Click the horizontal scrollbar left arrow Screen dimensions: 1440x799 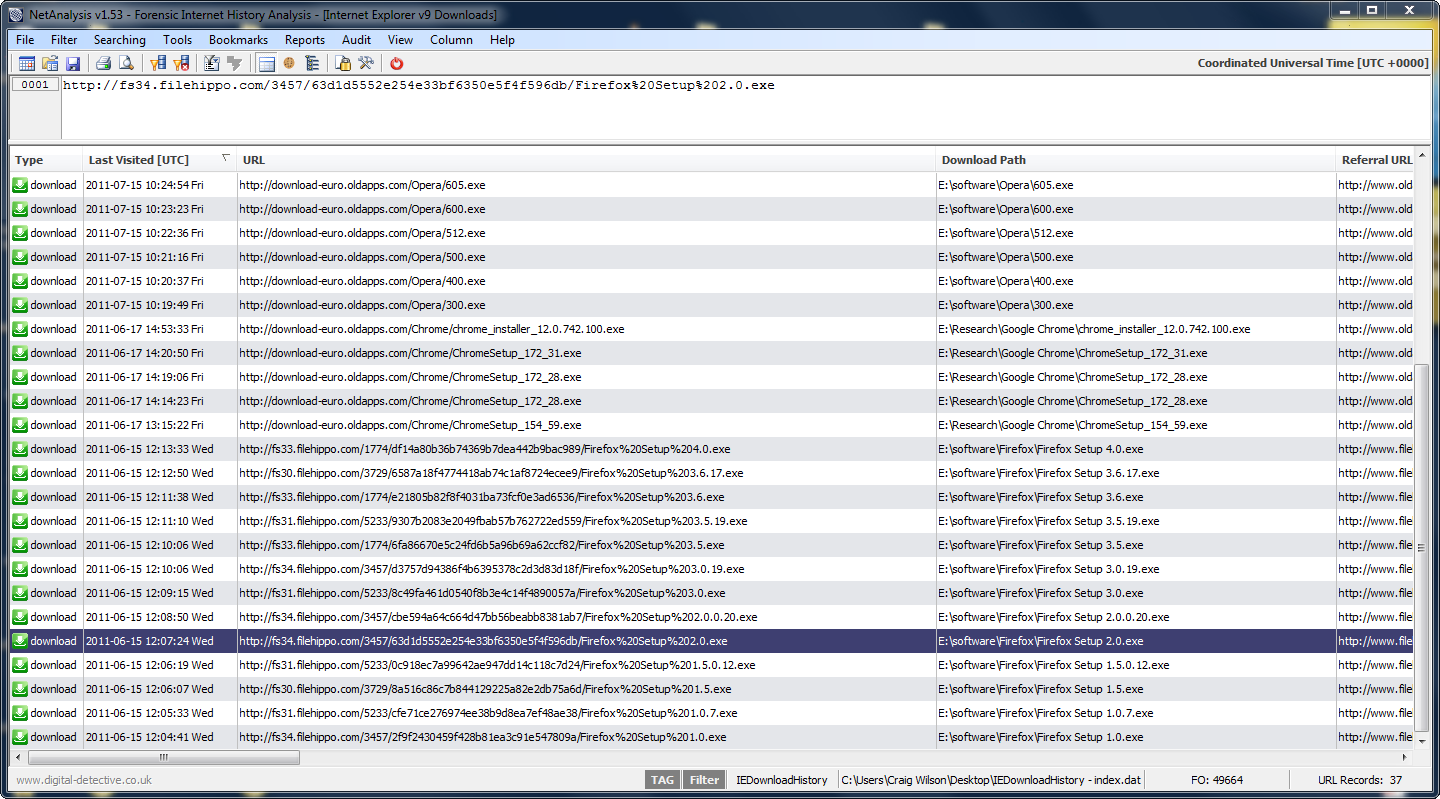click(17, 758)
